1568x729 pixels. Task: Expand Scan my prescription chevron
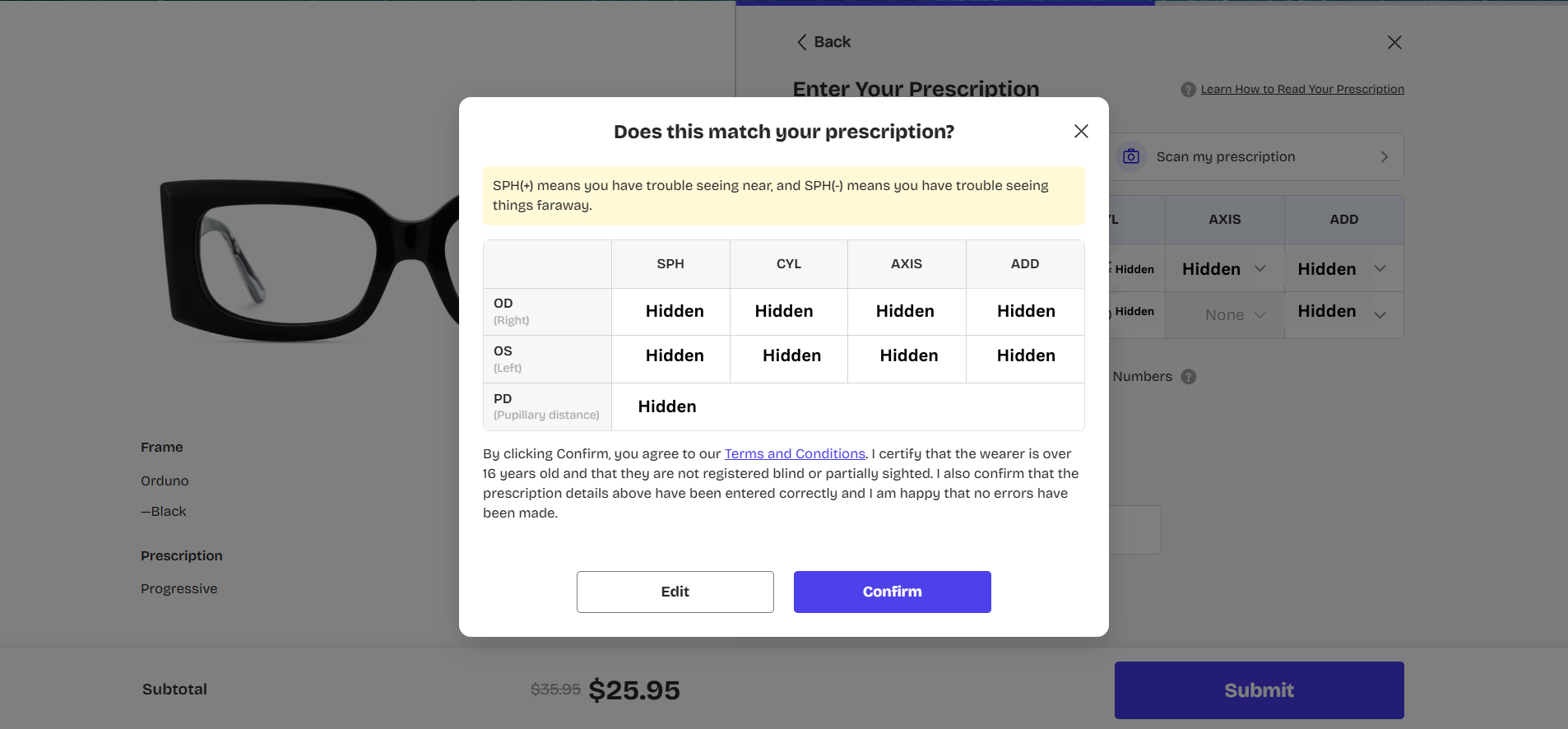click(x=1385, y=156)
